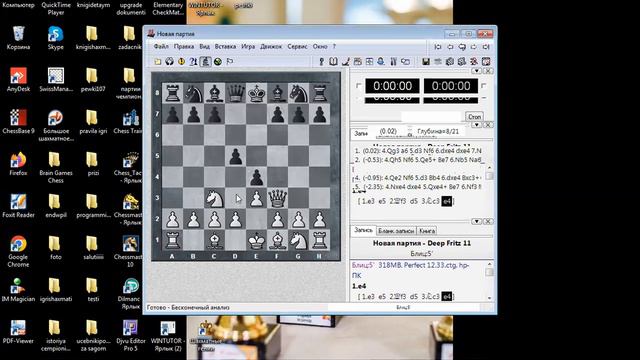640x360 pixels.
Task: Select the white queen on f3
Action: click(x=278, y=198)
